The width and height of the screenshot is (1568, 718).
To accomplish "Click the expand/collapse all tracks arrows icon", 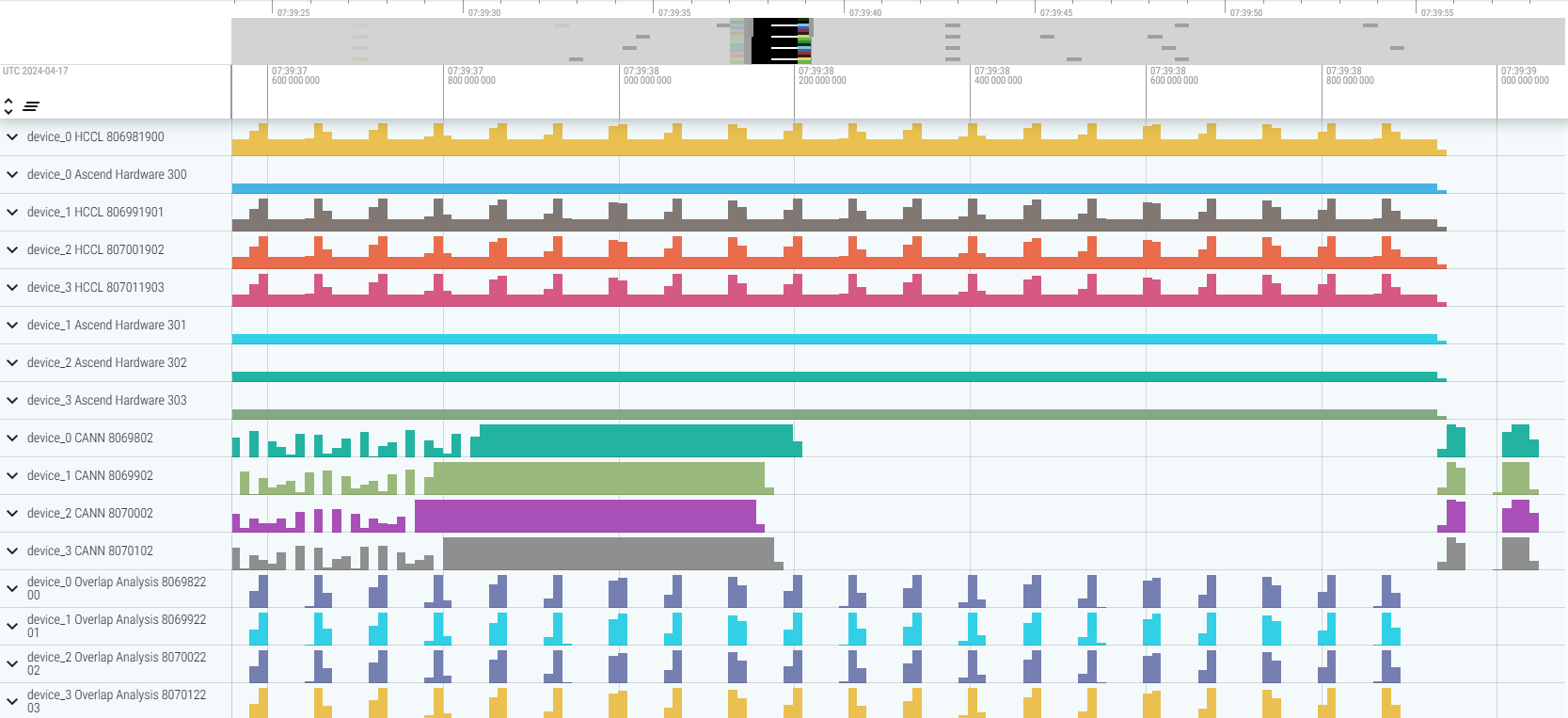I will pos(8,106).
